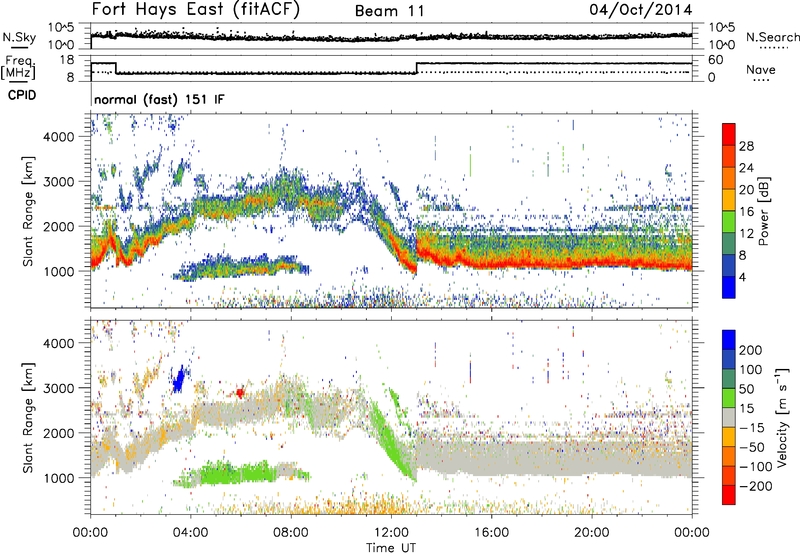The width and height of the screenshot is (800, 554).
Task: Click the date '04/Oct/2014'
Action: pos(641,10)
